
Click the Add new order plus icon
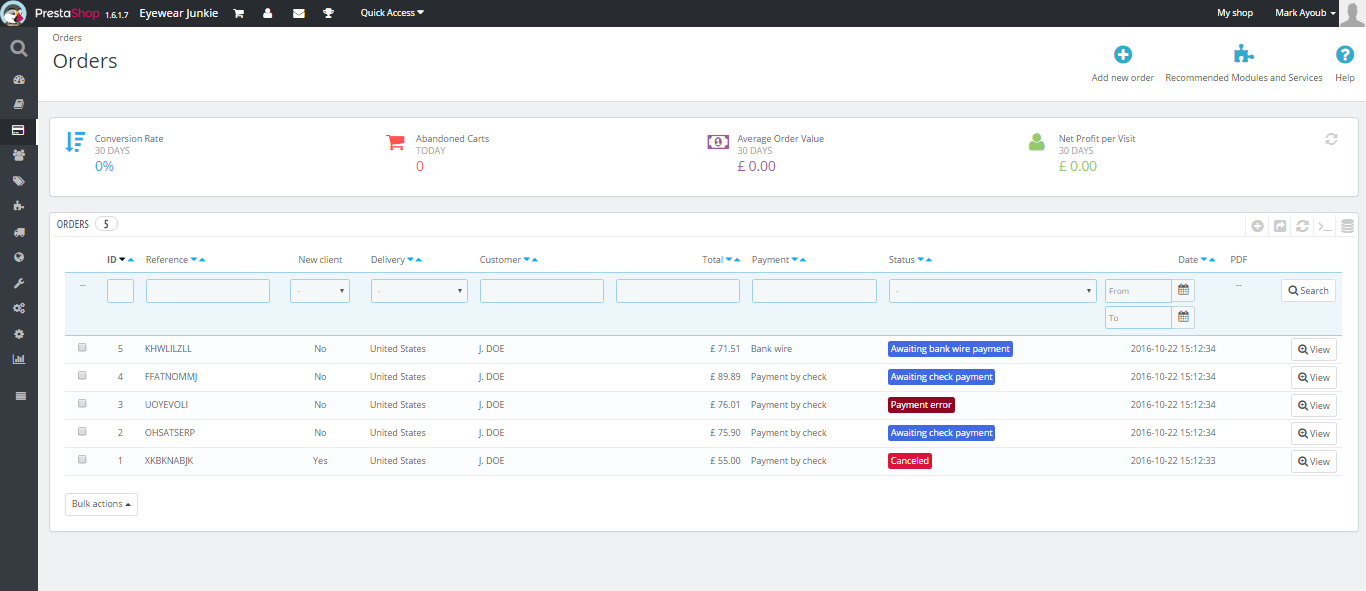[x=1123, y=55]
